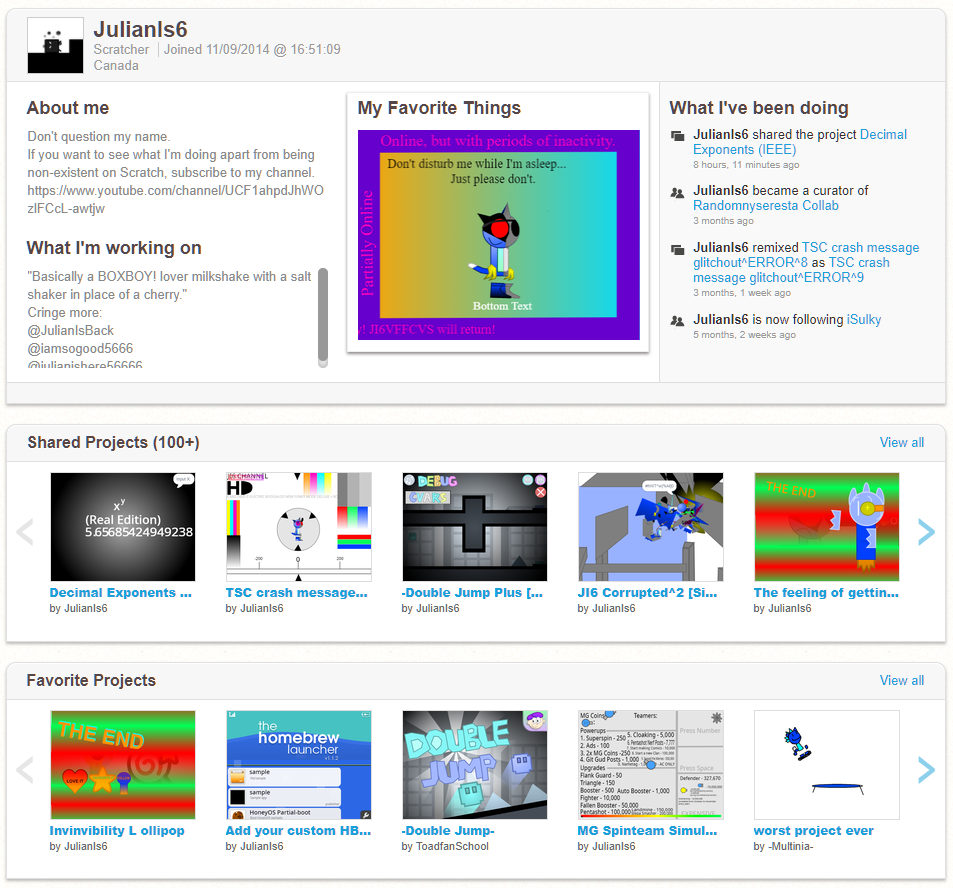Open View all for Shared Projects
The height and width of the screenshot is (888, 953).
pyautogui.click(x=901, y=442)
